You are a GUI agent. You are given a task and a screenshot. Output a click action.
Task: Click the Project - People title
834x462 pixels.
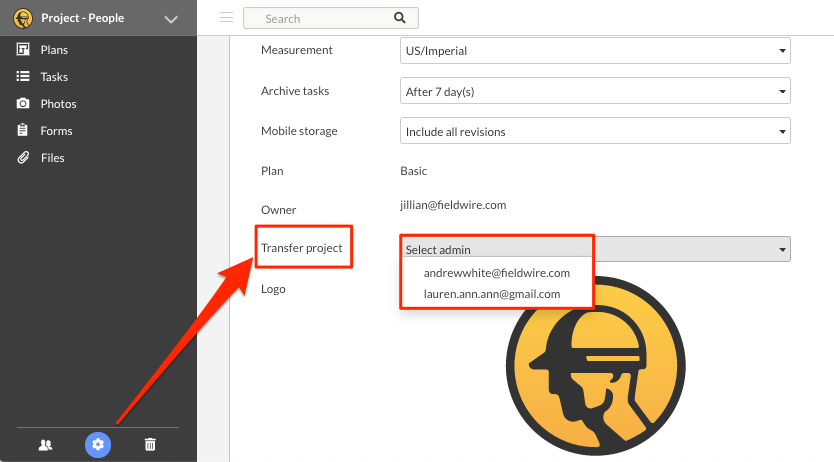[x=82, y=18]
